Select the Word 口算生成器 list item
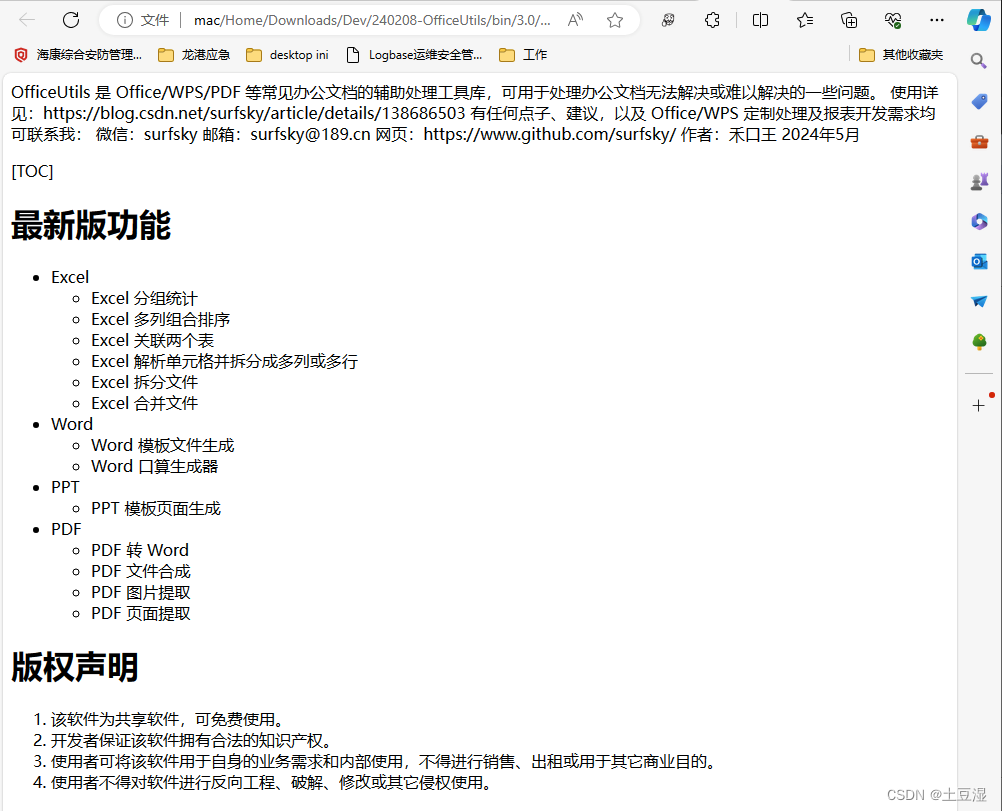 (155, 467)
